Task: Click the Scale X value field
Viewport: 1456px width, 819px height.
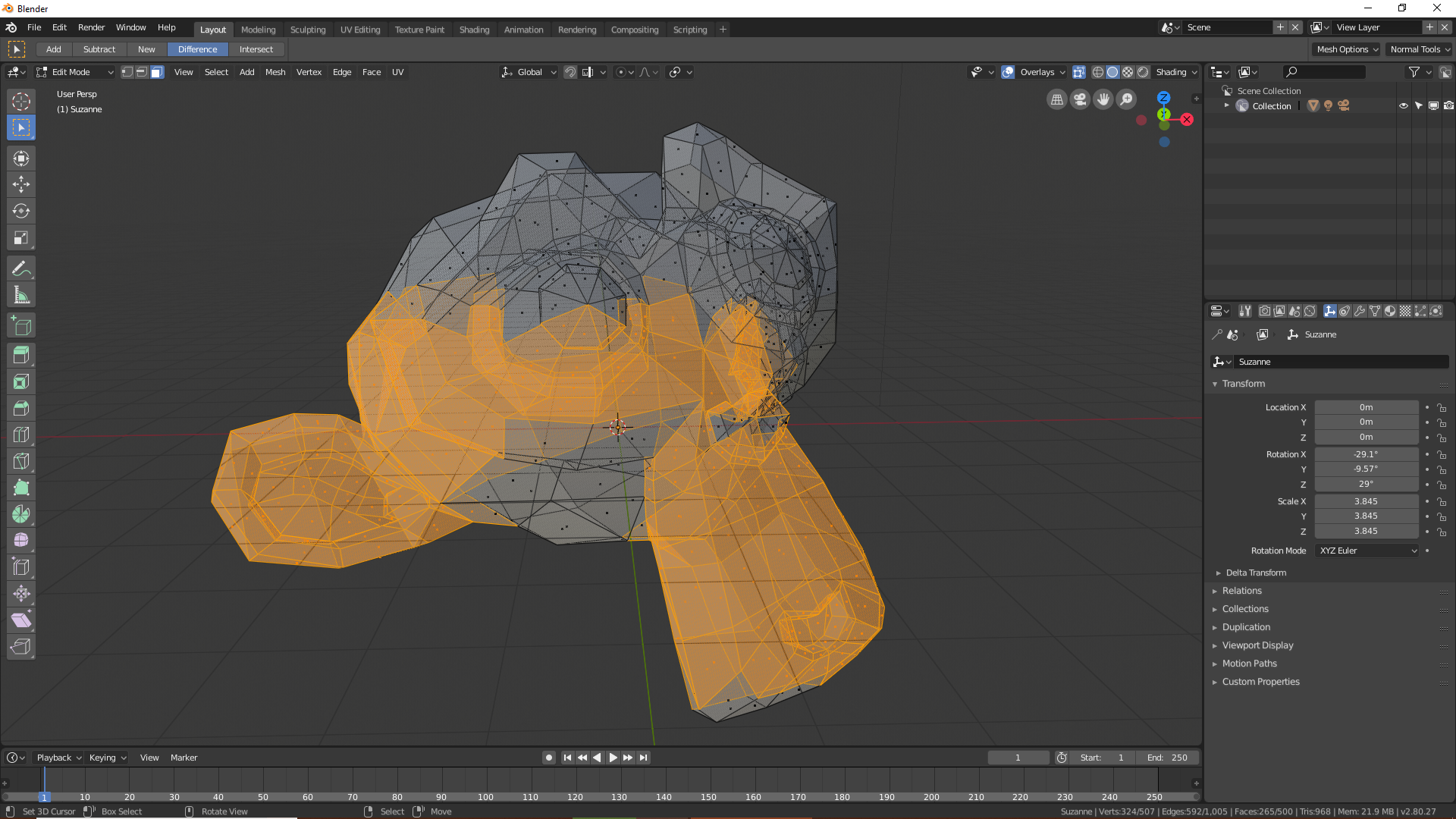Action: point(1366,501)
